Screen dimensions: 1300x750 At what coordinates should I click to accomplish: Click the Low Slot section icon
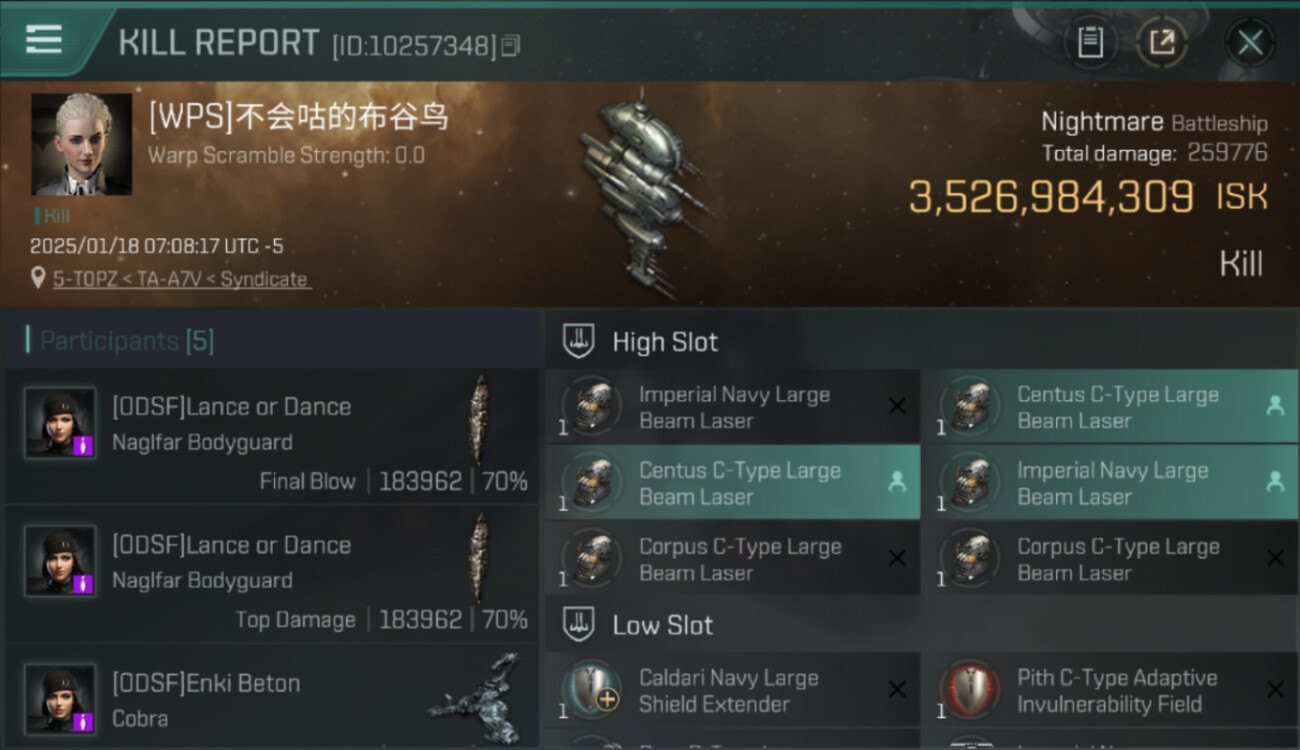click(x=579, y=625)
